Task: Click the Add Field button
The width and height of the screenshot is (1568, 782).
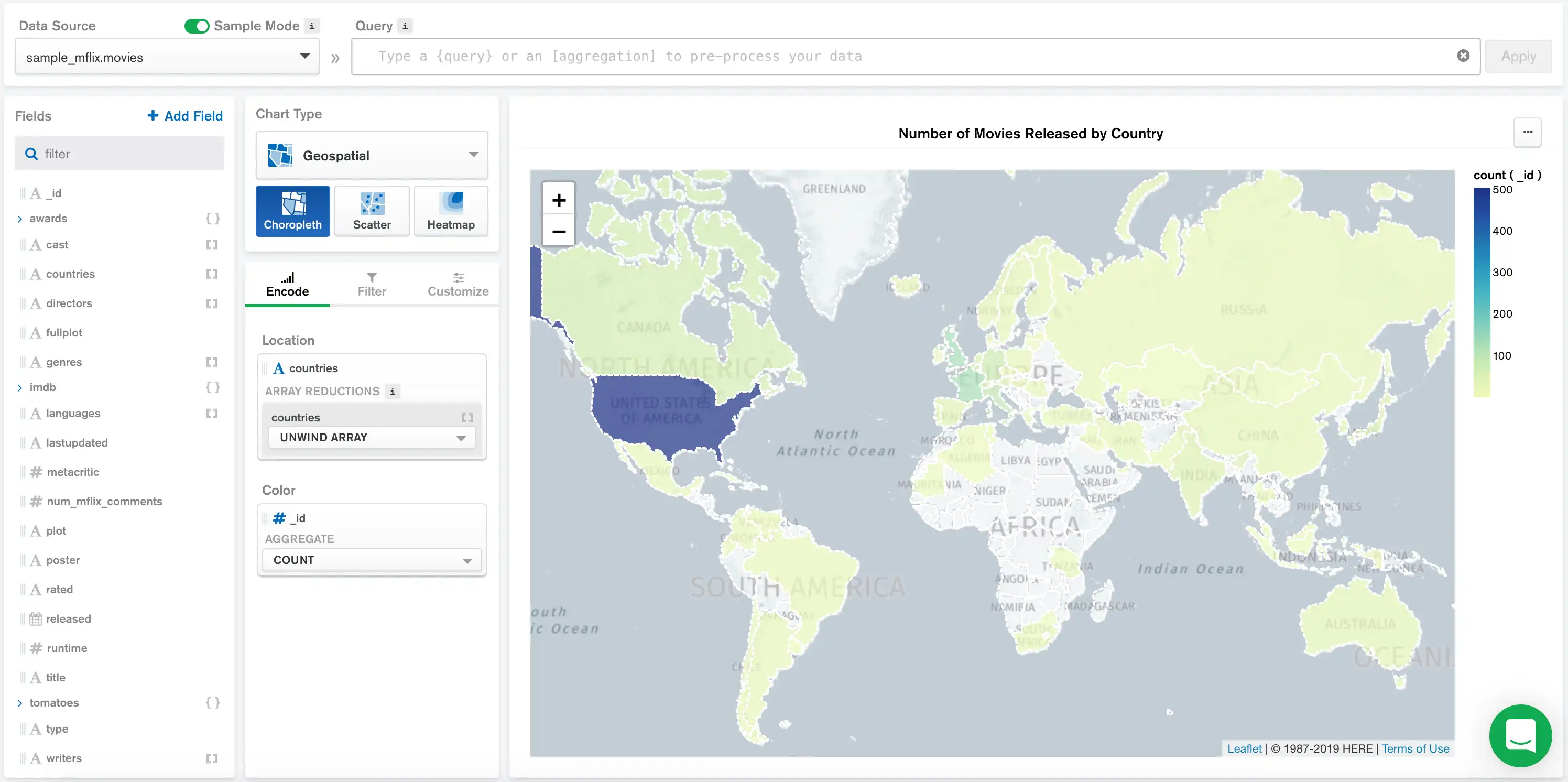Action: click(184, 115)
